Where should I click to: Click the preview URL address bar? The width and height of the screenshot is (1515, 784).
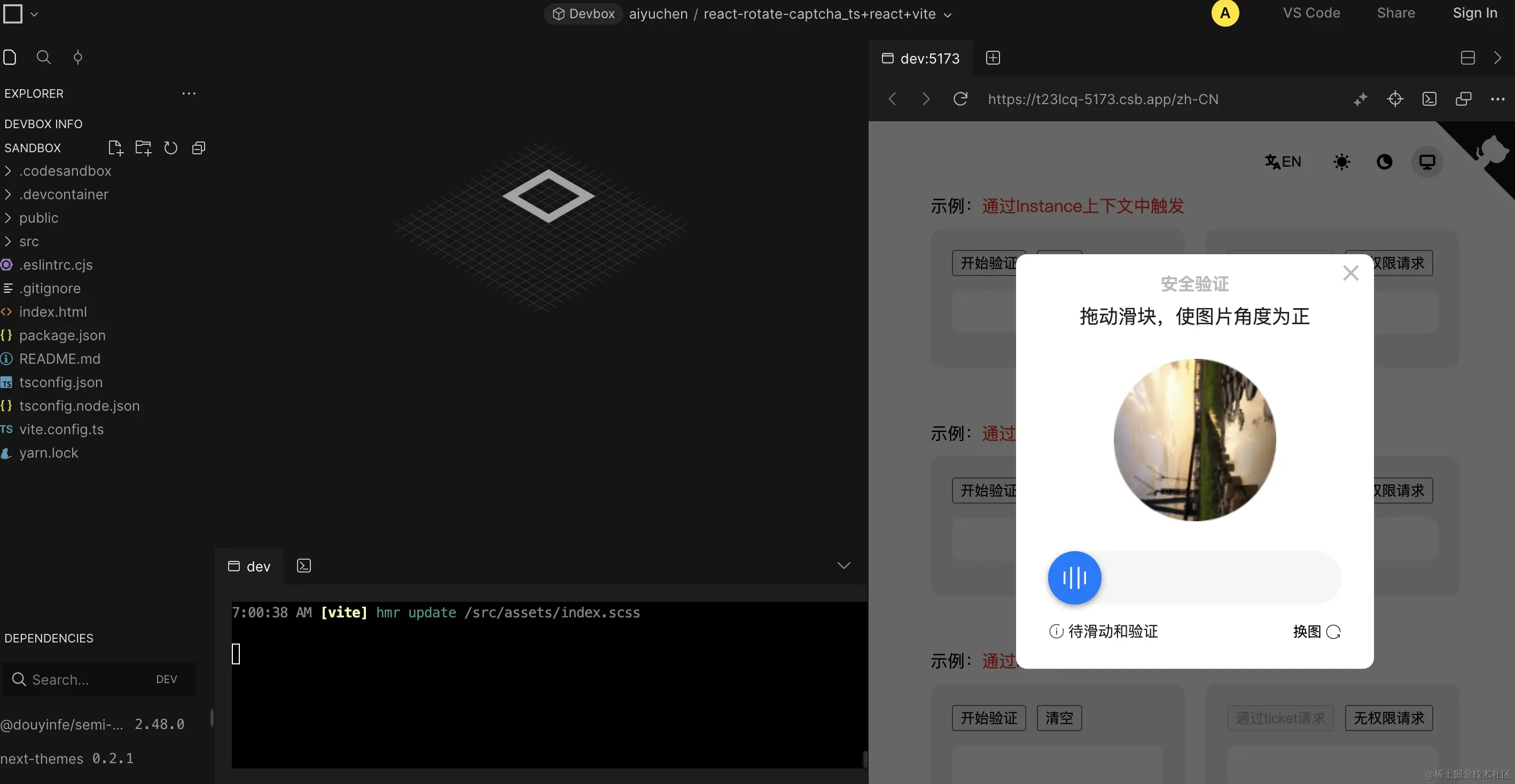point(1103,99)
